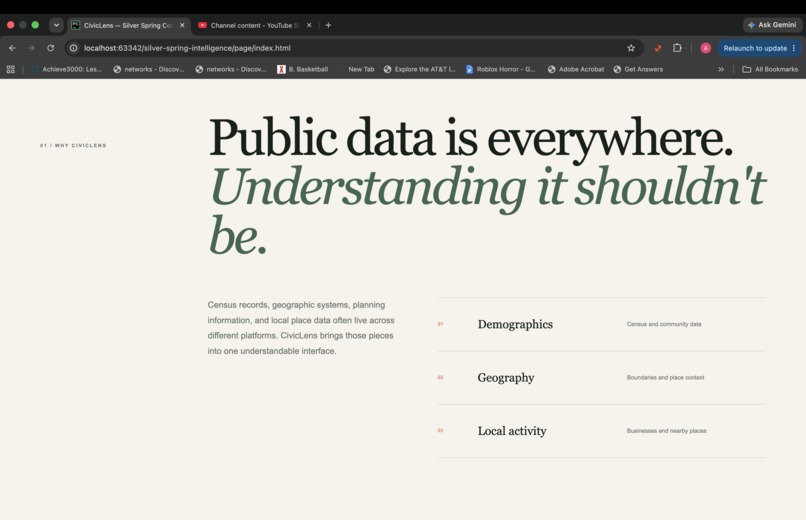Screen dimensions: 806x520
Task: Click the browser forward arrow
Action: point(31,48)
